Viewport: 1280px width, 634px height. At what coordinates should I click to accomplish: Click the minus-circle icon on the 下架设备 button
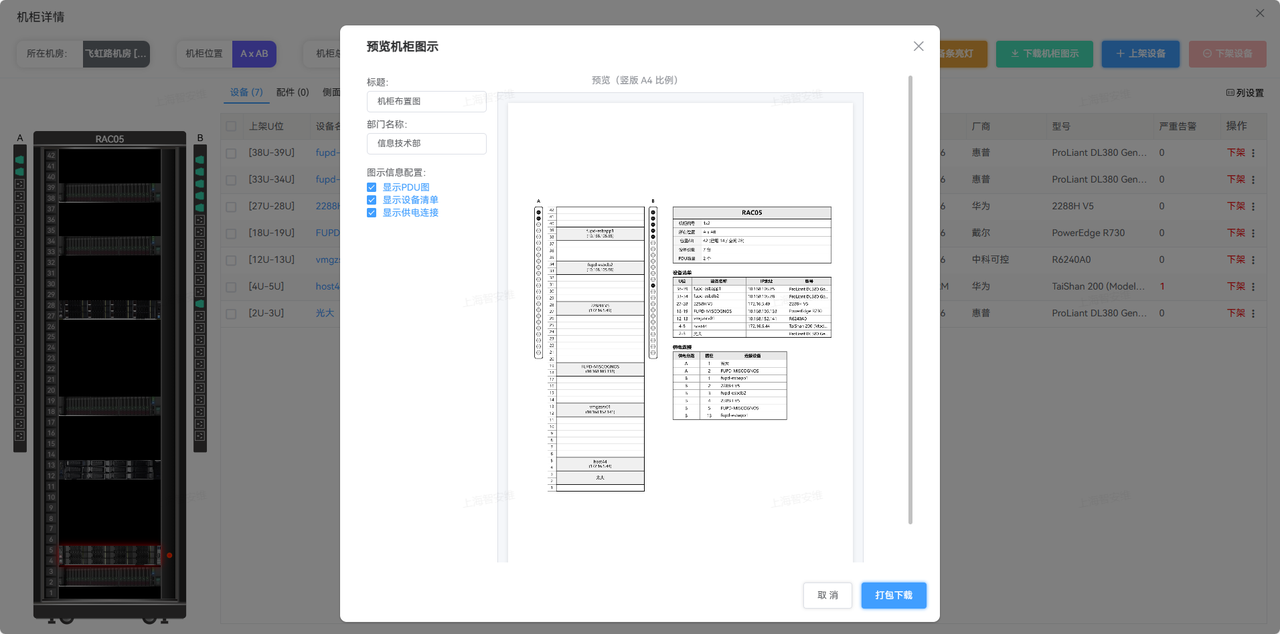[x=1207, y=54]
